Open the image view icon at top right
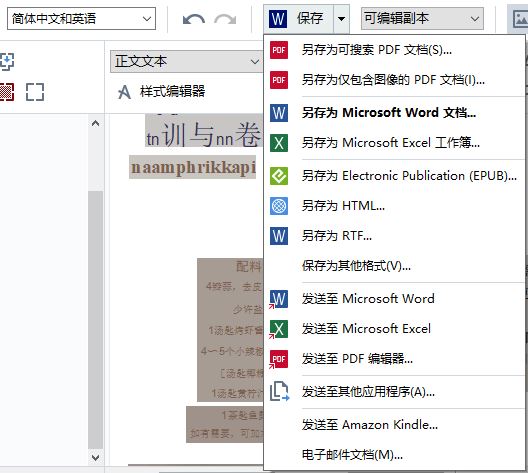Screen dimensions: 528x473 pyautogui.click(x=520, y=19)
